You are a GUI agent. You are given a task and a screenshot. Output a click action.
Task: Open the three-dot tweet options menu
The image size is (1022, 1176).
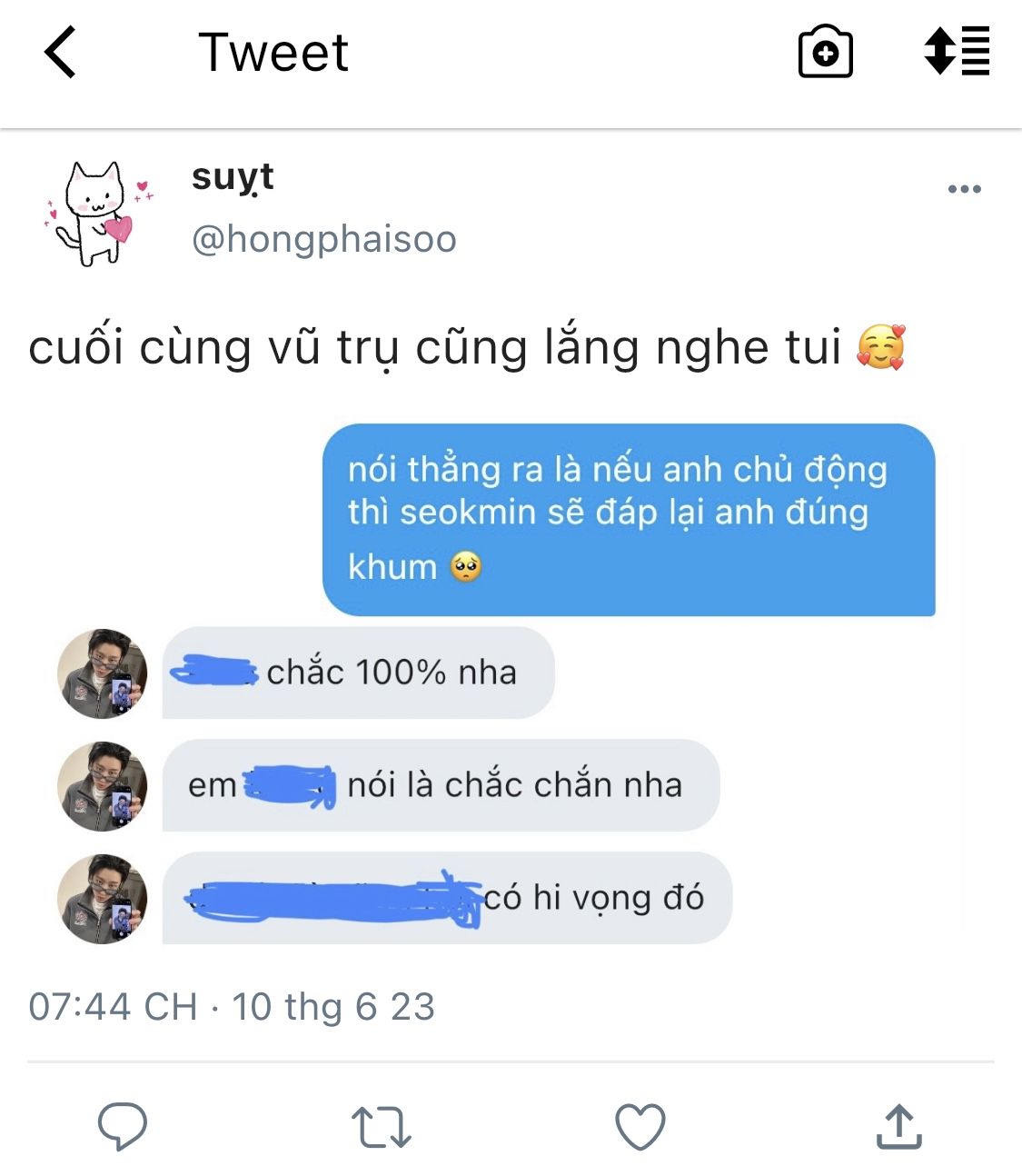point(964,189)
